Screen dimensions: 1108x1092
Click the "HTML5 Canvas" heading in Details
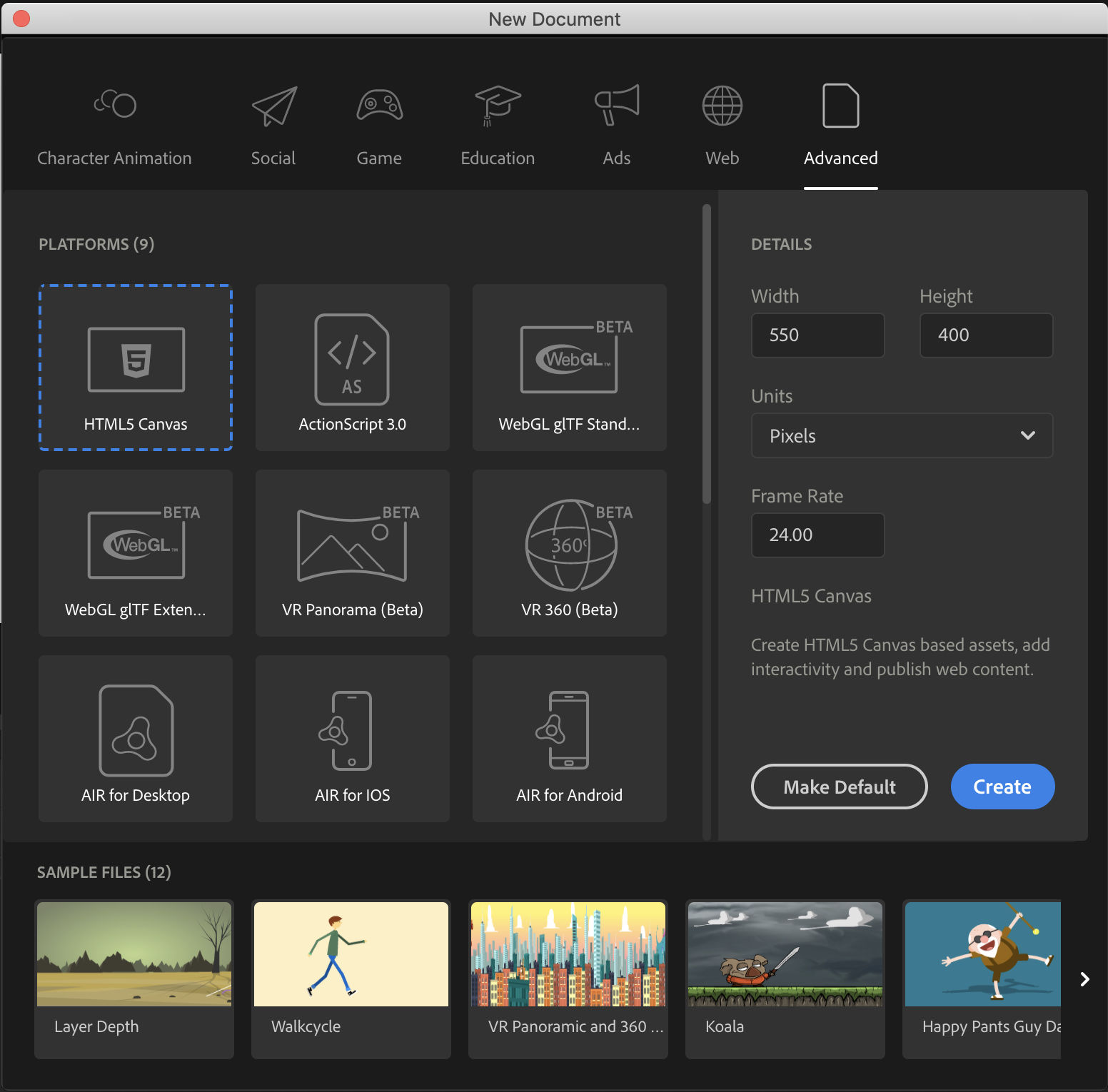[x=811, y=597]
